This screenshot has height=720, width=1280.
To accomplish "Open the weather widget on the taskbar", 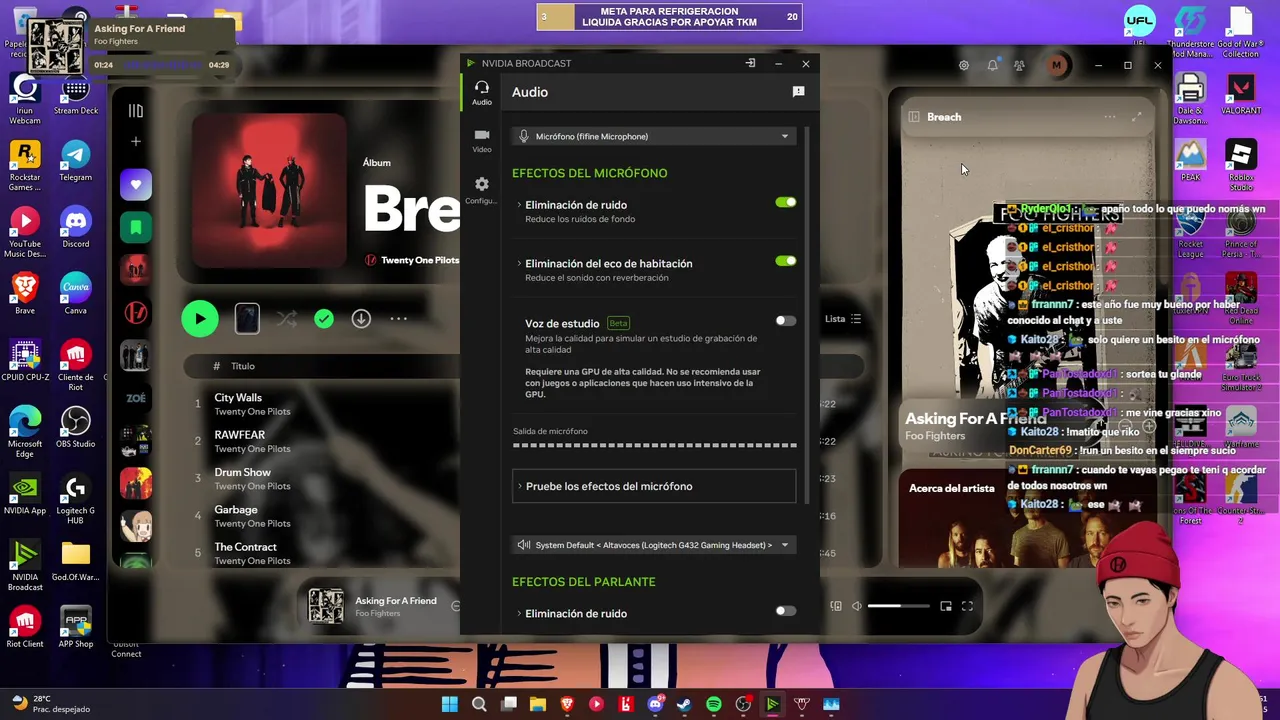I will 52,704.
